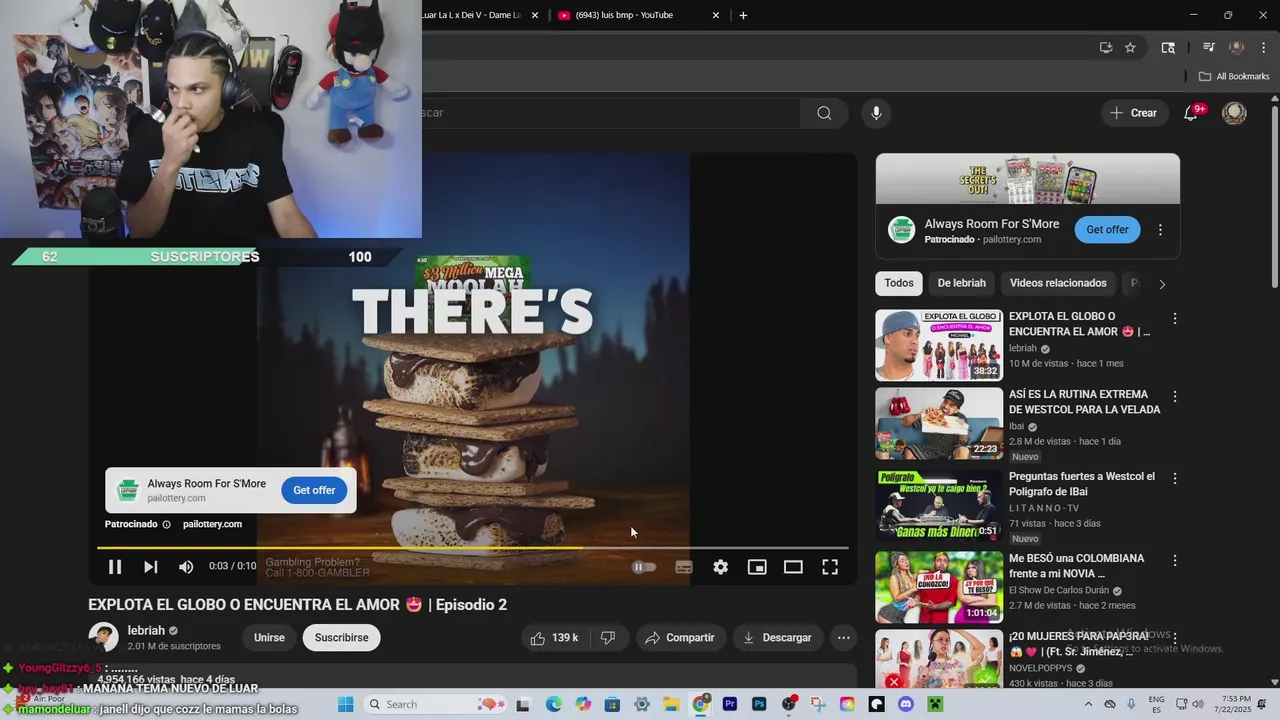The image size is (1280, 720).
Task: Click the Unirse button
Action: coord(269,637)
